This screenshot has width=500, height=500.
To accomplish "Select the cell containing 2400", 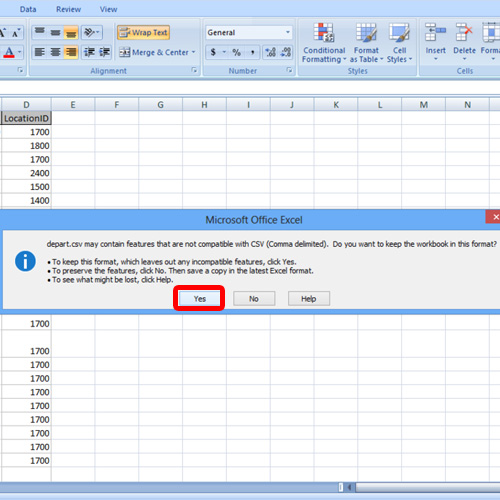I will (26, 173).
